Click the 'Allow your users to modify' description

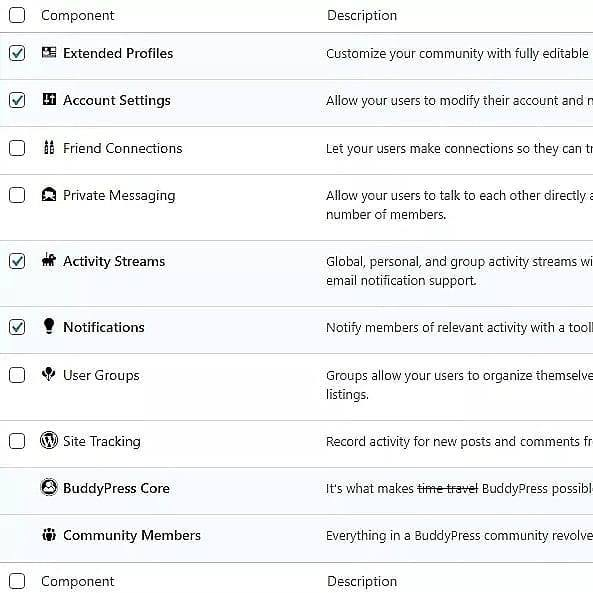tap(459, 101)
